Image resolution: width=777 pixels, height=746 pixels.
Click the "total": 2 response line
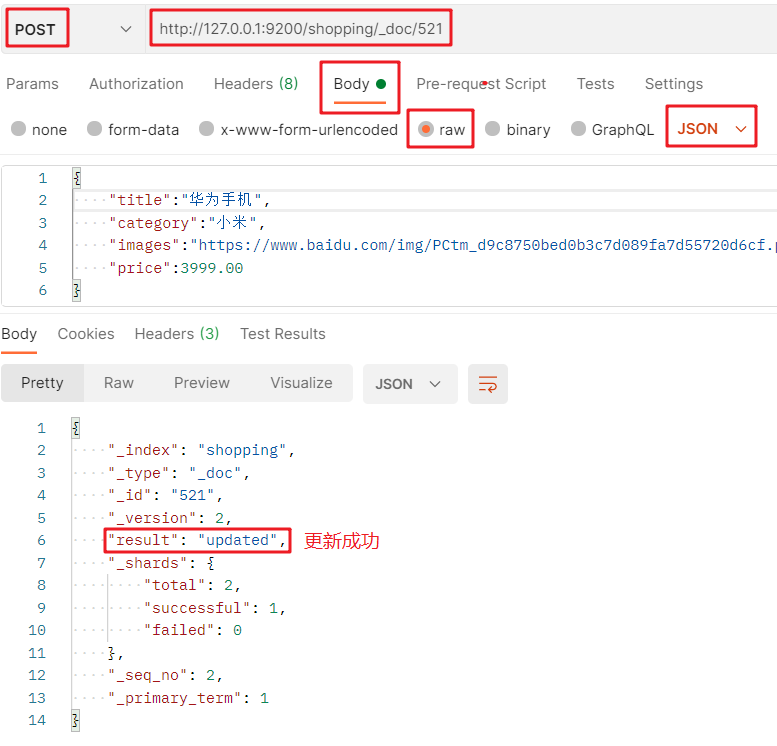(x=192, y=585)
